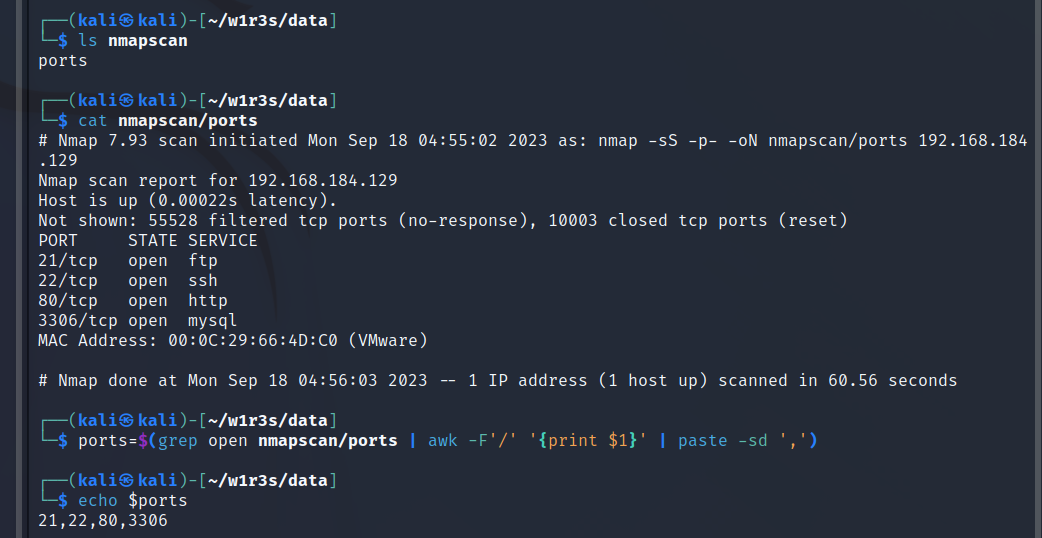
Task: Click the 'ls nmapscan' command text
Action: pyautogui.click(x=133, y=41)
